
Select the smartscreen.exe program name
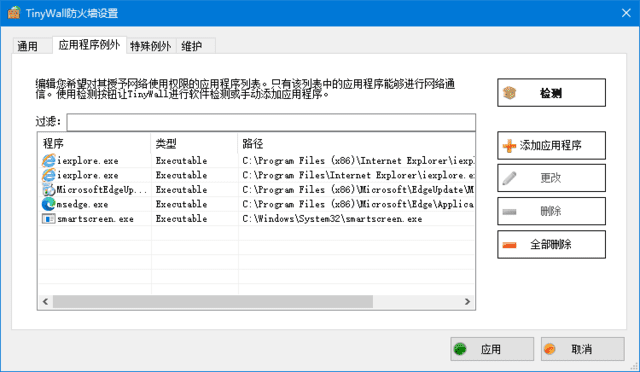click(x=95, y=219)
